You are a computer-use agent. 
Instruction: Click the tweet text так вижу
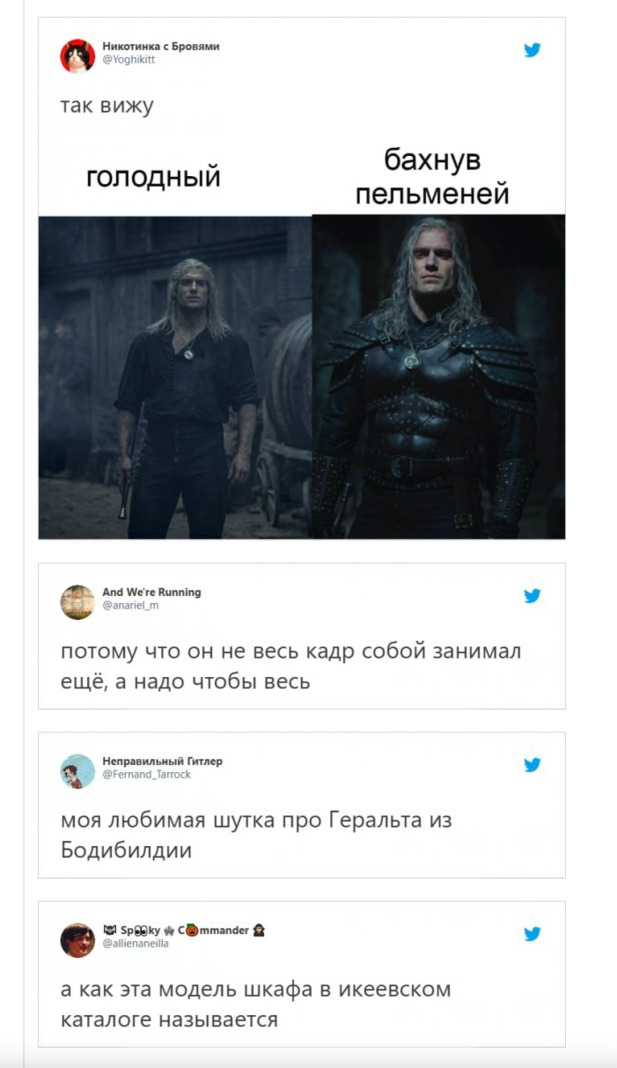click(x=107, y=106)
